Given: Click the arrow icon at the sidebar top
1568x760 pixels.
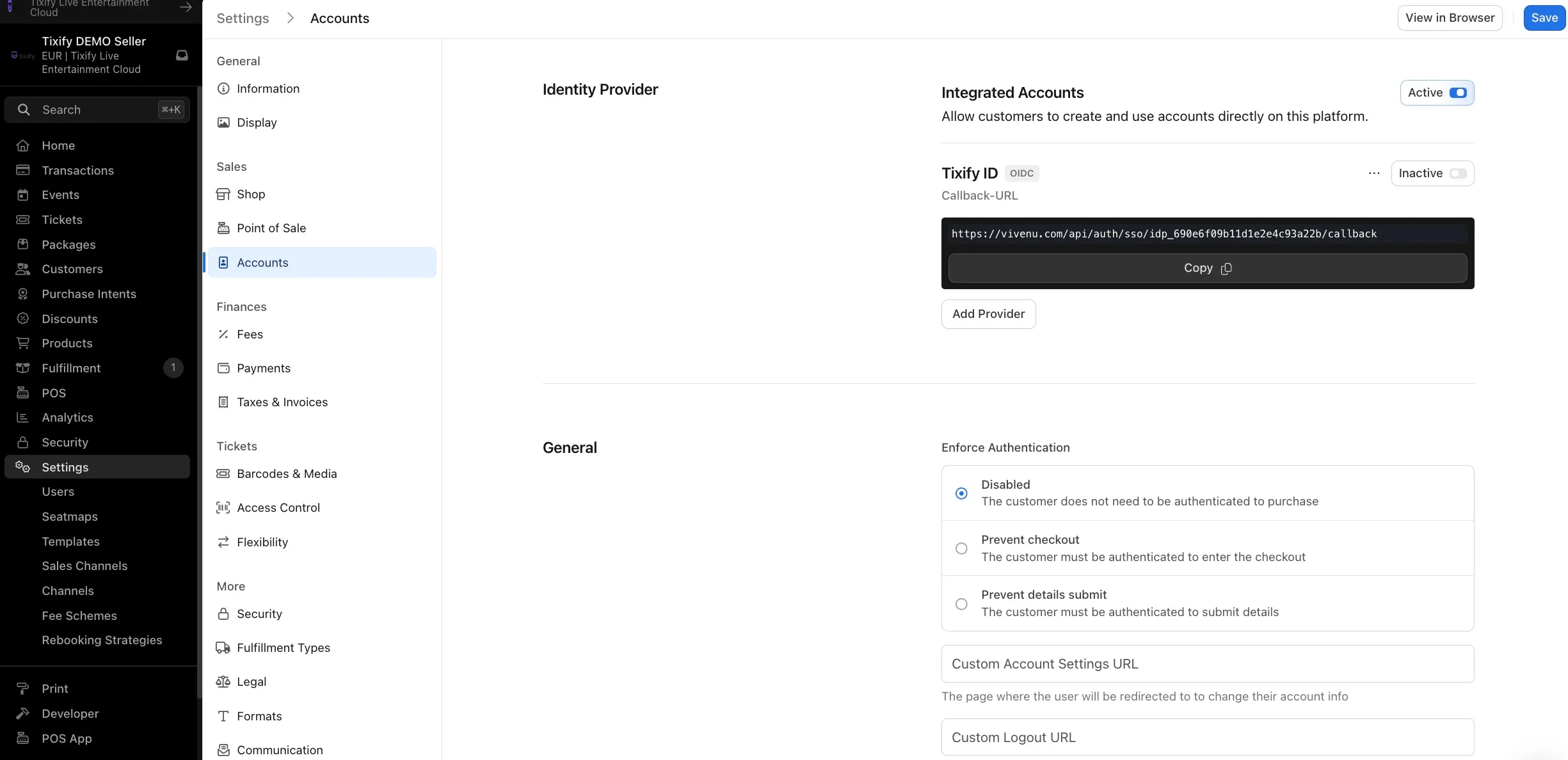Looking at the screenshot, I should click(x=186, y=8).
